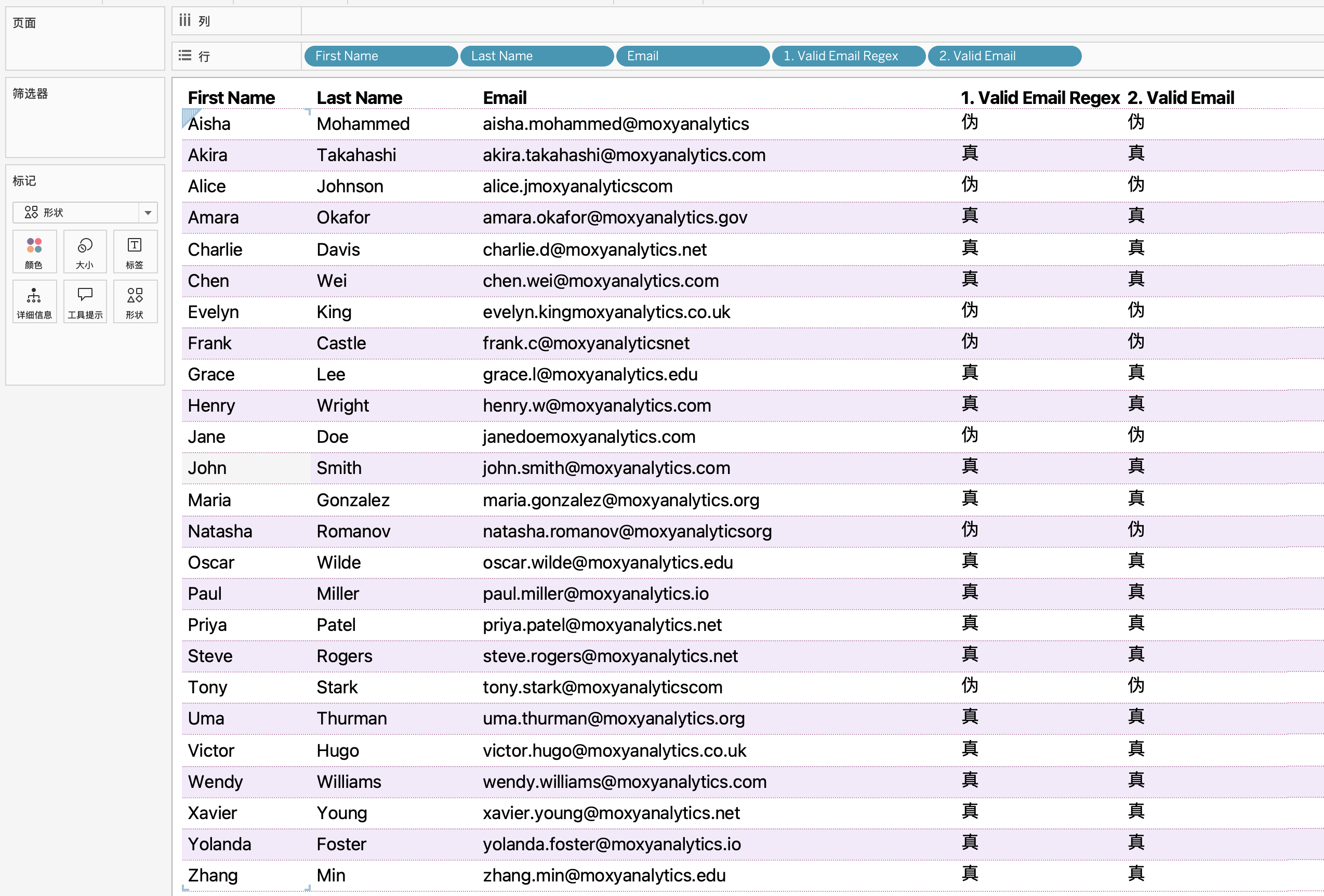The height and width of the screenshot is (896, 1324).
Task: Click the john.smith@moxyanalytics.com email cell
Action: (606, 468)
